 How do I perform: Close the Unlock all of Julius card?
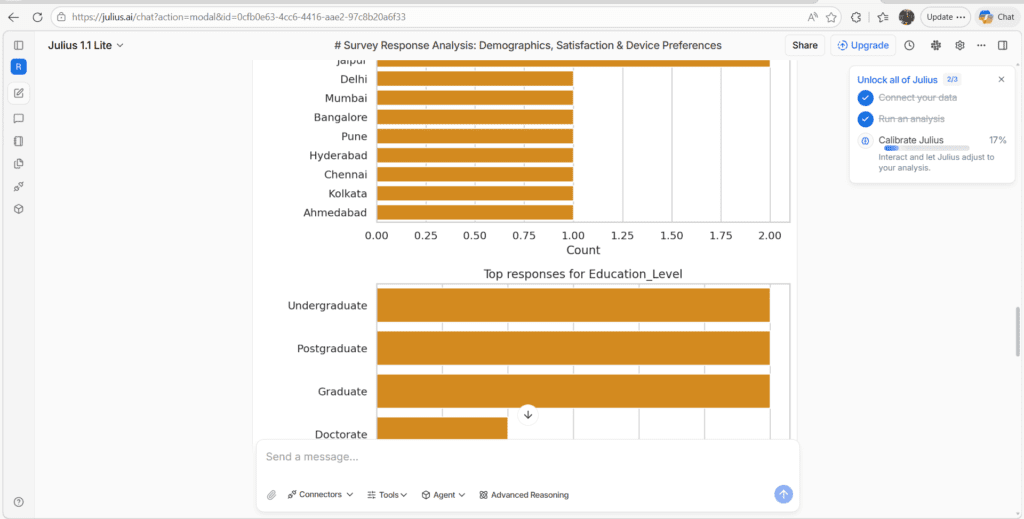point(1001,79)
